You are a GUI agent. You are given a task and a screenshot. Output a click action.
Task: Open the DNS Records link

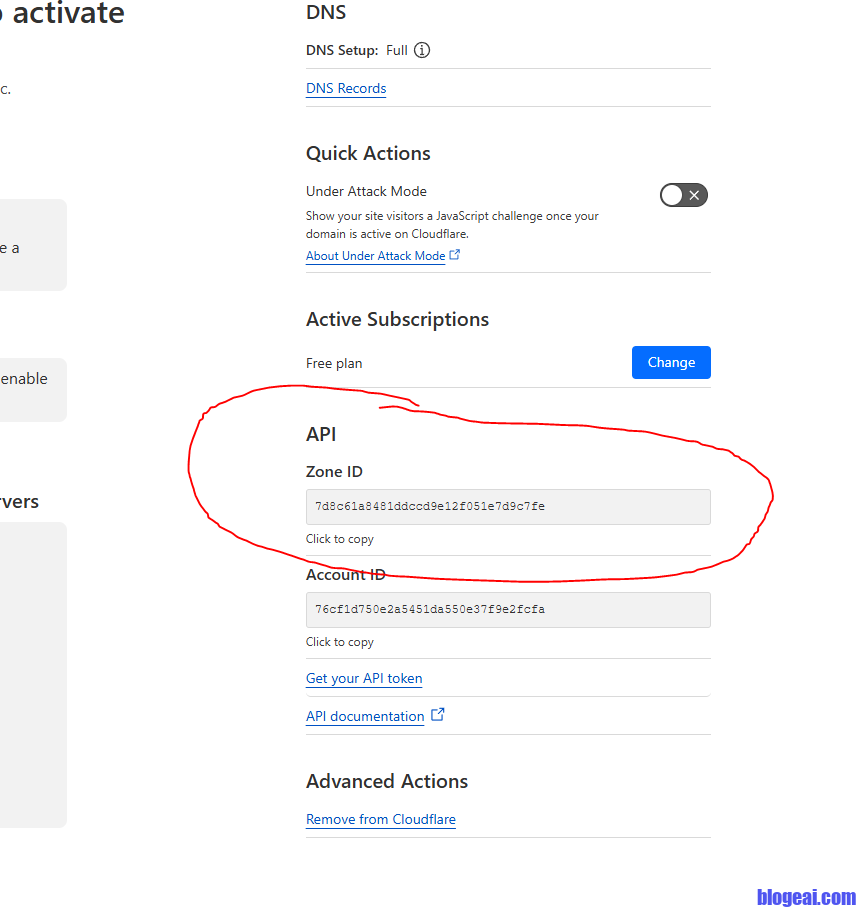(x=346, y=88)
